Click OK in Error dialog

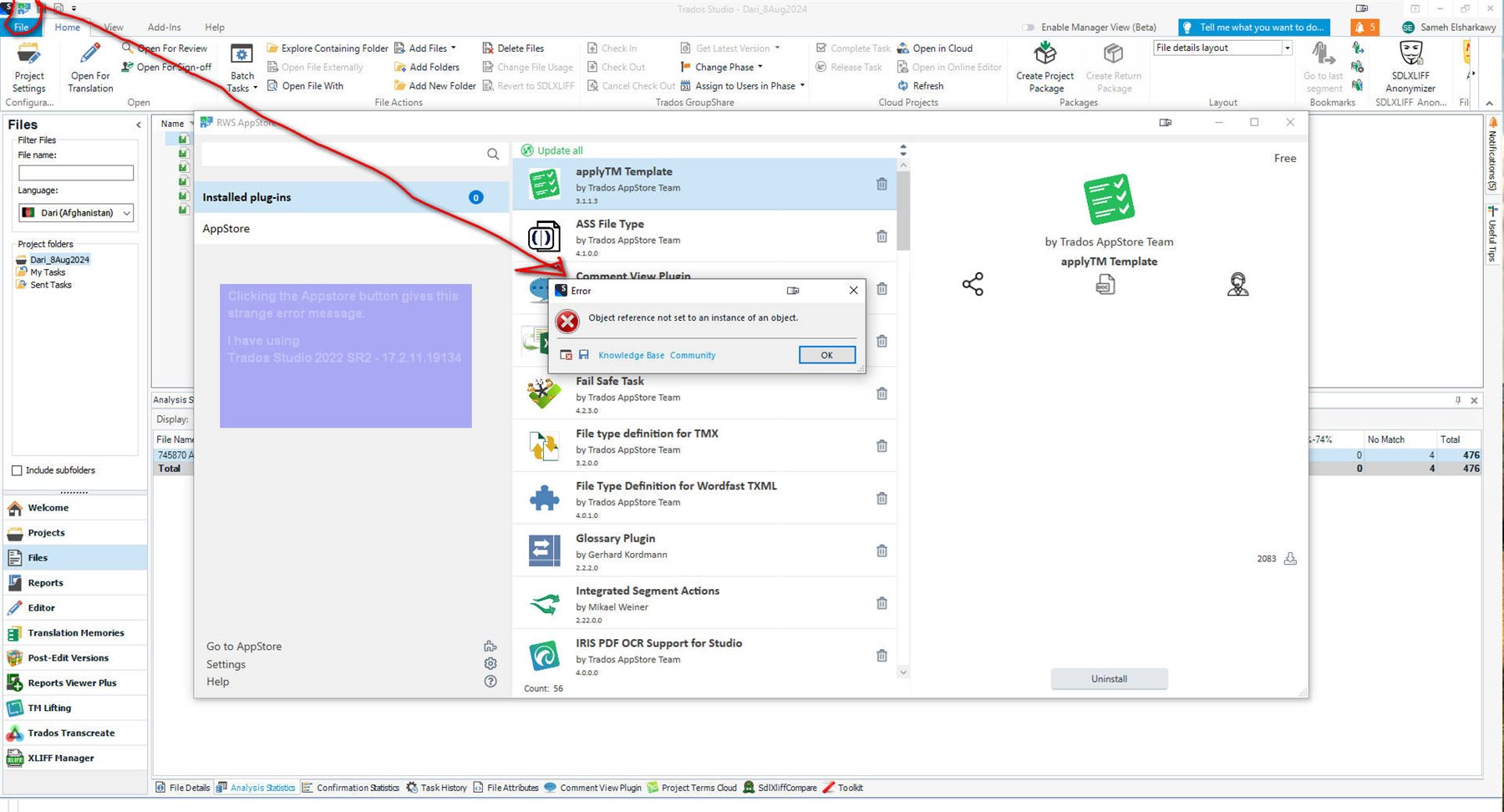click(826, 355)
